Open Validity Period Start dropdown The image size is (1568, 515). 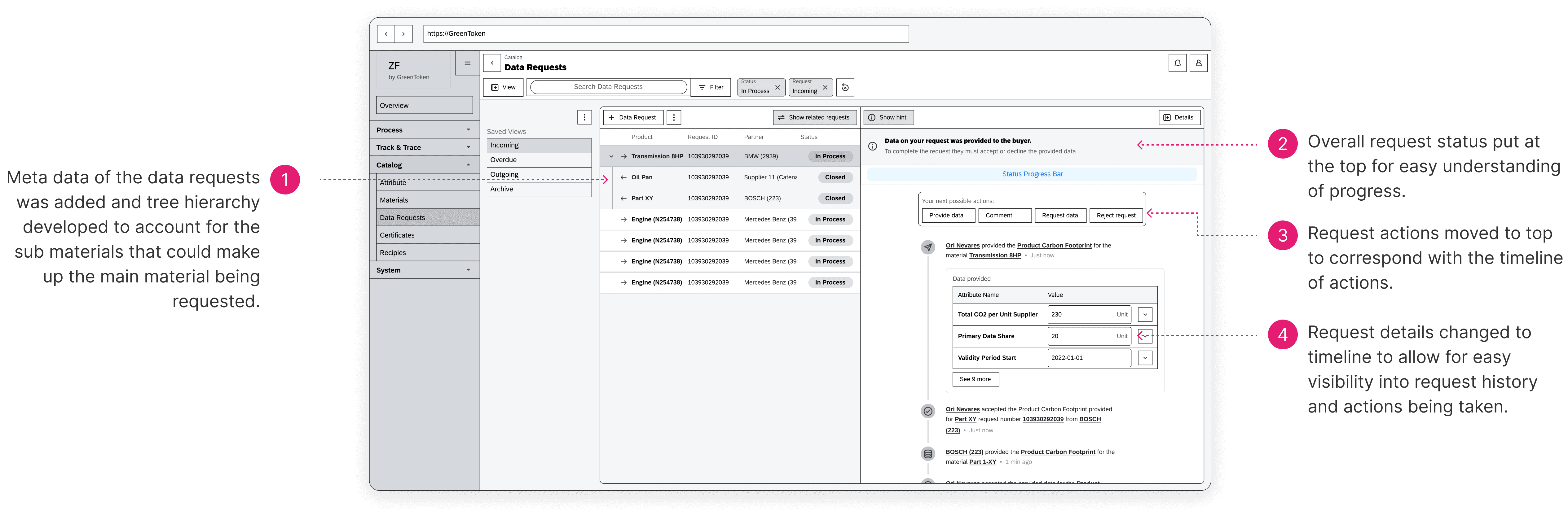pyautogui.click(x=1145, y=358)
